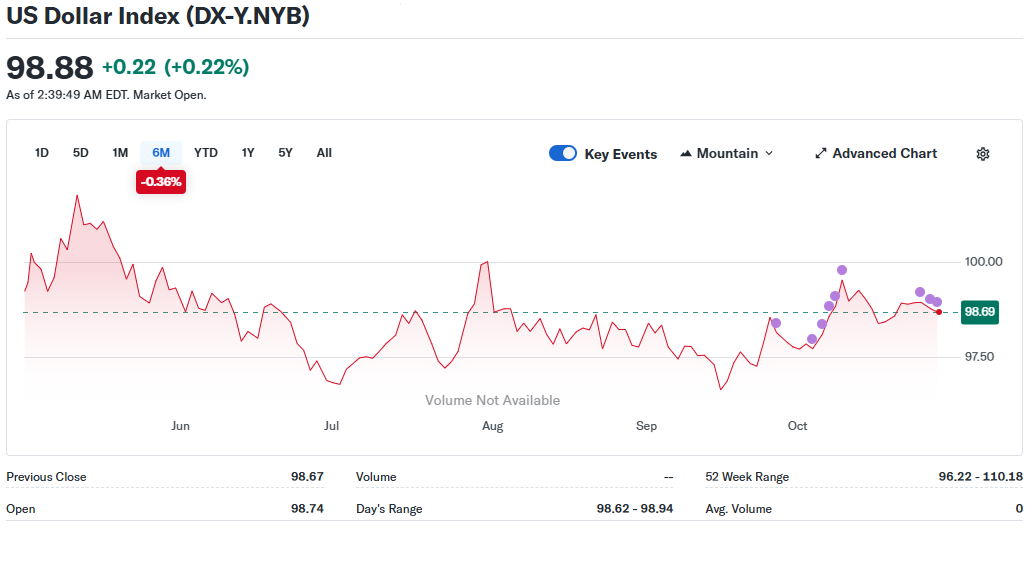Select the 5D time range
Screen dimensions: 1032x573
(81, 153)
